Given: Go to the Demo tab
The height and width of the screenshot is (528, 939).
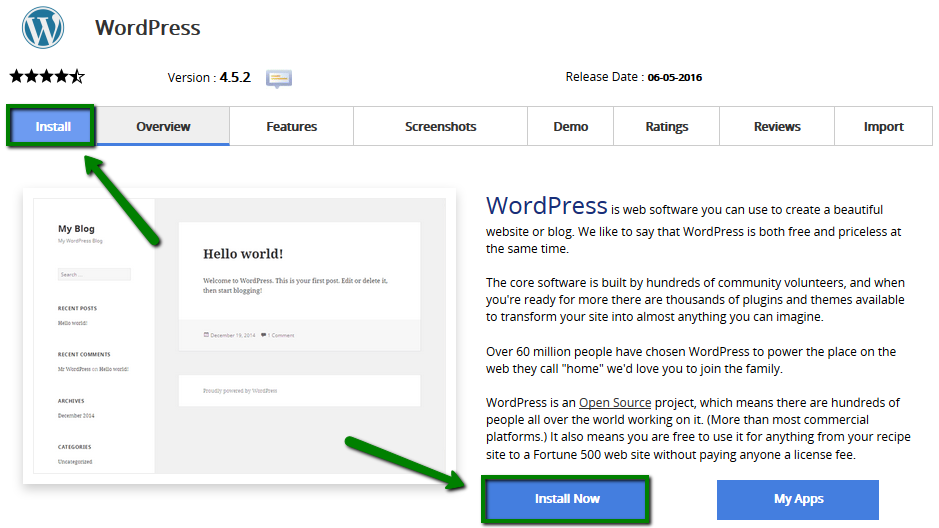Looking at the screenshot, I should pyautogui.click(x=570, y=126).
